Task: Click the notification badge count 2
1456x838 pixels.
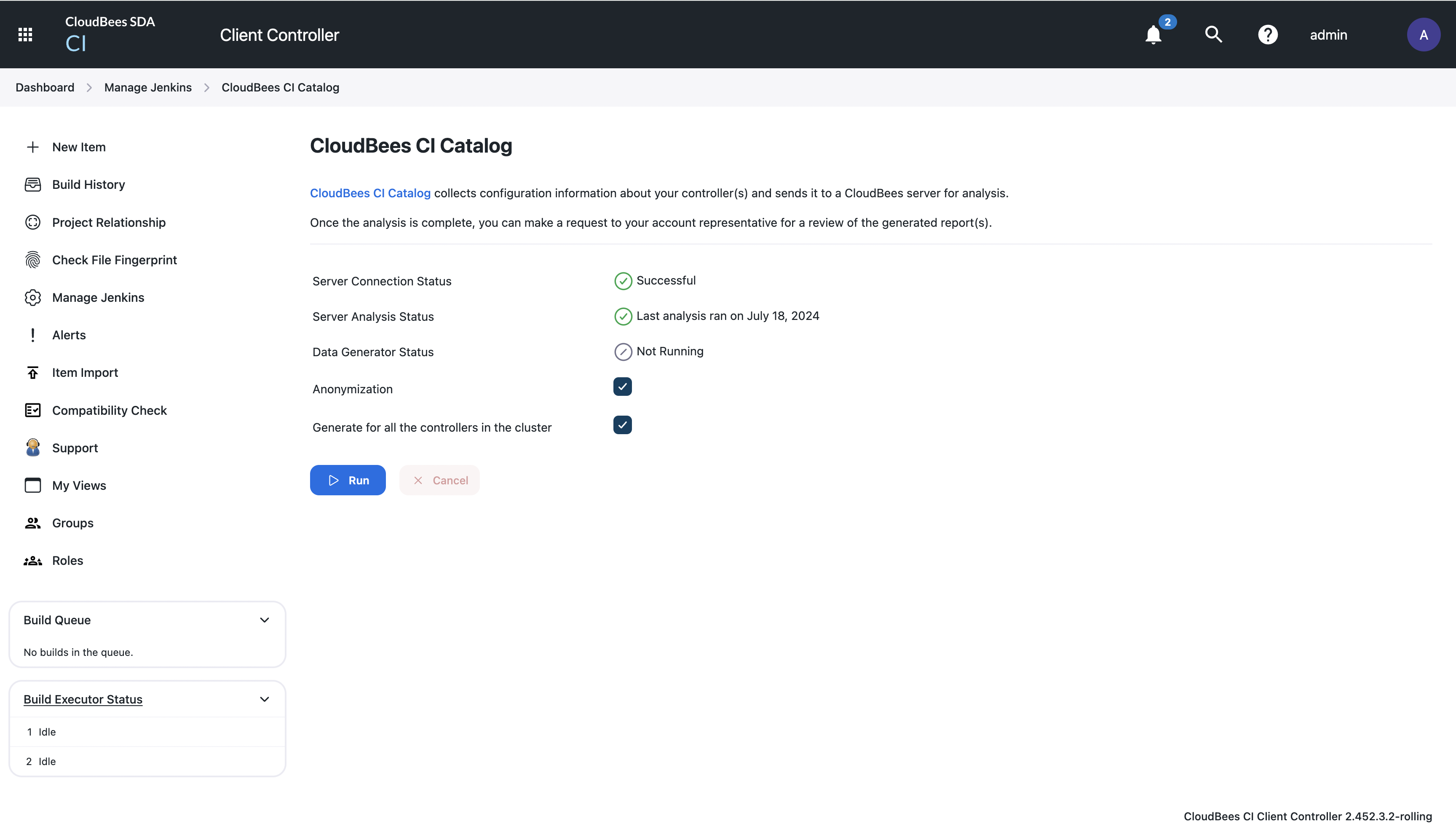Action: [1167, 22]
